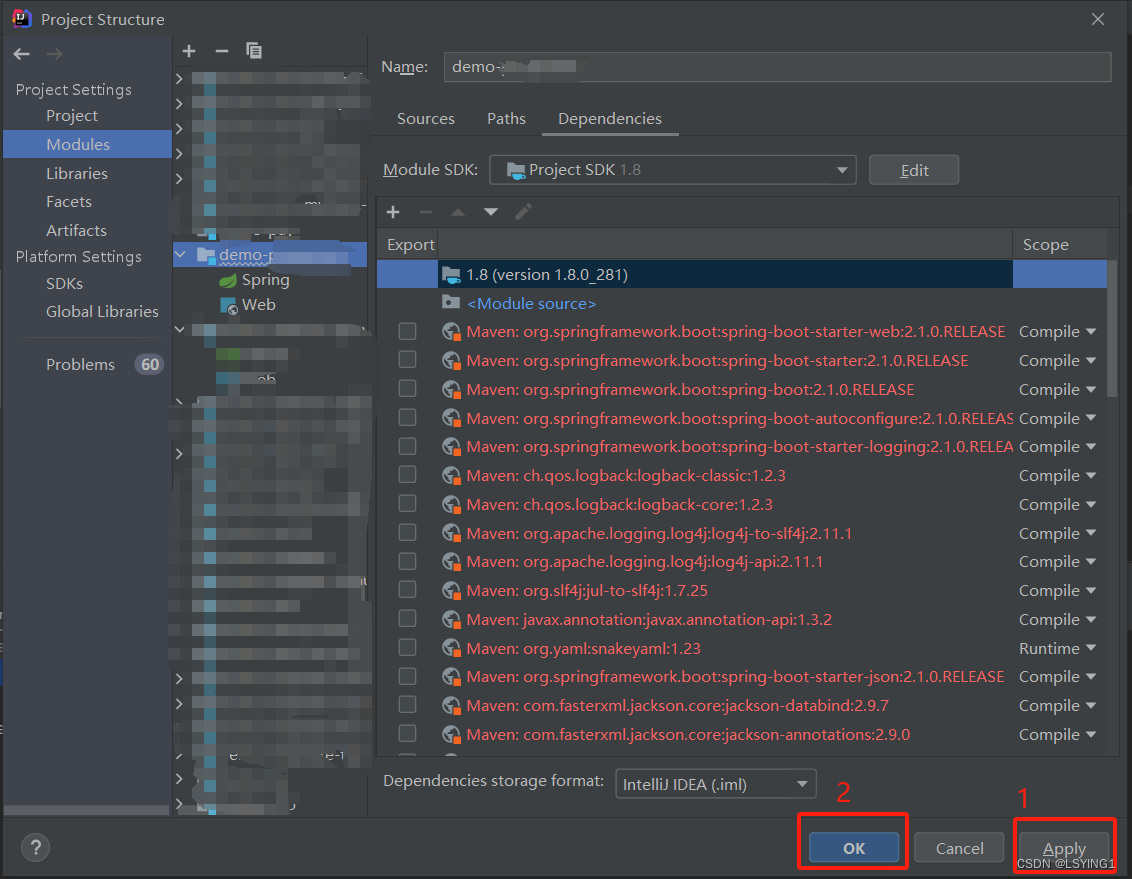Close the Project Structure dialog
This screenshot has width=1132, height=879.
click(x=1097, y=19)
